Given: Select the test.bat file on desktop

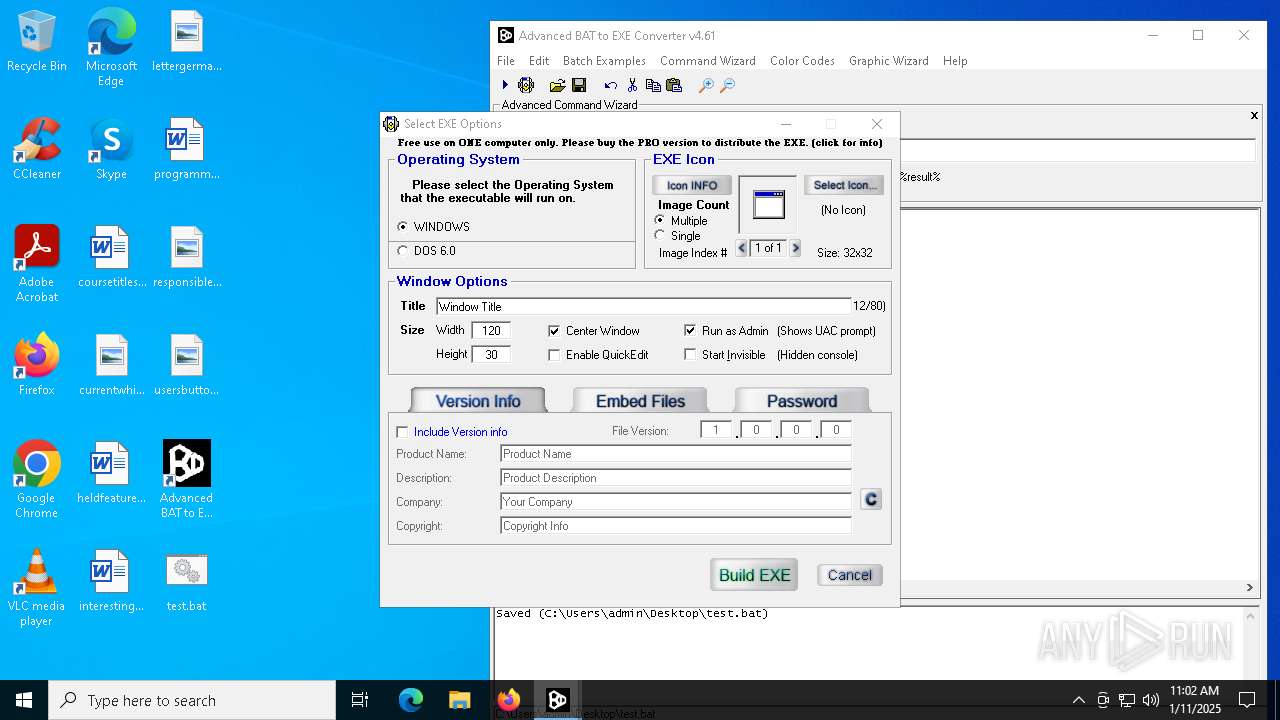Looking at the screenshot, I should (x=186, y=581).
